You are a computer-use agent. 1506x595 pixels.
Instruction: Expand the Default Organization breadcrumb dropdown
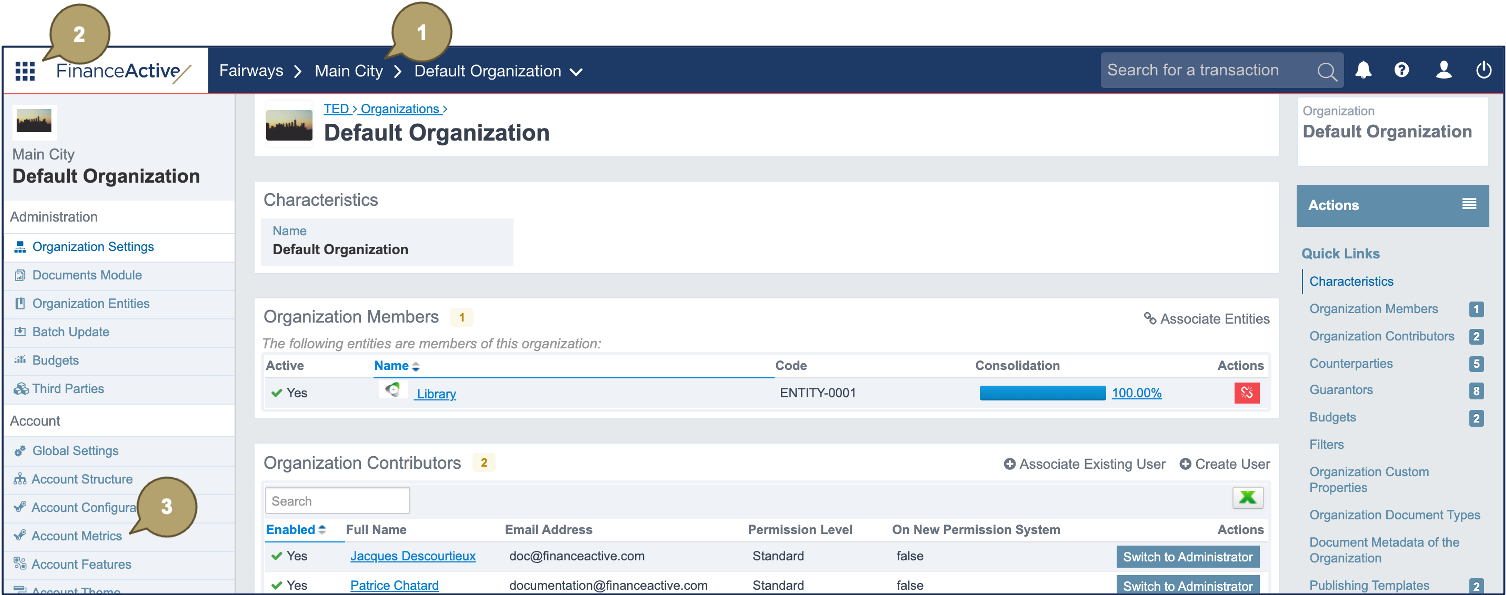(x=576, y=71)
